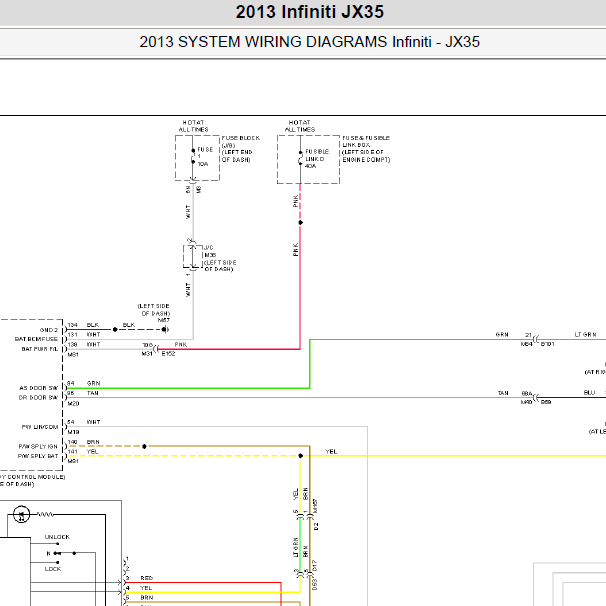Click the 'UNLOCK' switch position label
The height and width of the screenshot is (606, 606).
pos(57,537)
